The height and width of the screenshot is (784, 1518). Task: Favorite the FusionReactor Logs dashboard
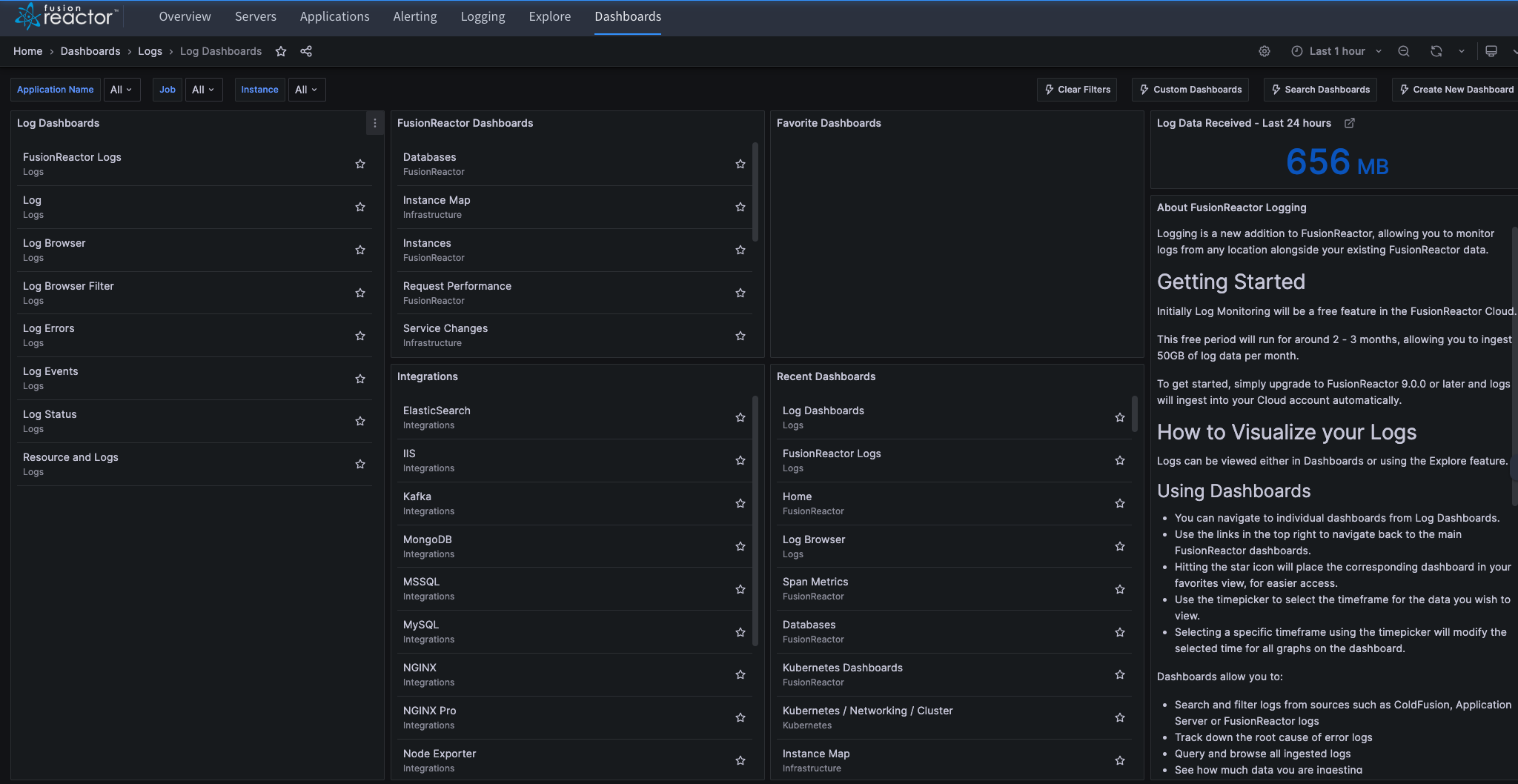(360, 164)
